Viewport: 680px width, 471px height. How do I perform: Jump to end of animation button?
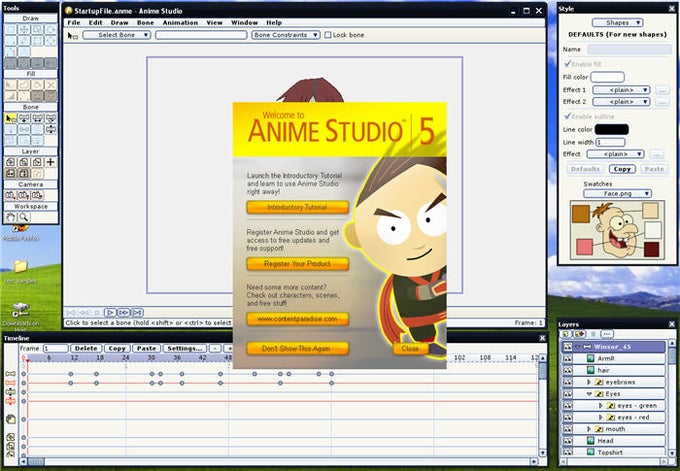(137, 312)
